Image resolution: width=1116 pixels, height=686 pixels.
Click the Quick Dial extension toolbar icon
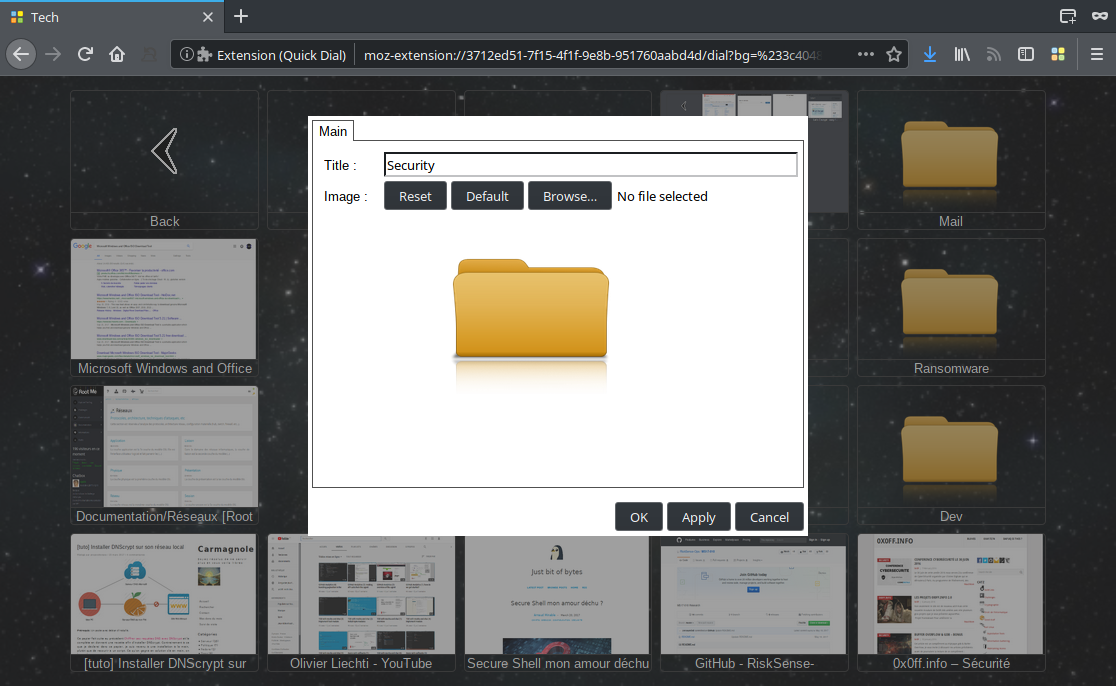tap(1057, 54)
